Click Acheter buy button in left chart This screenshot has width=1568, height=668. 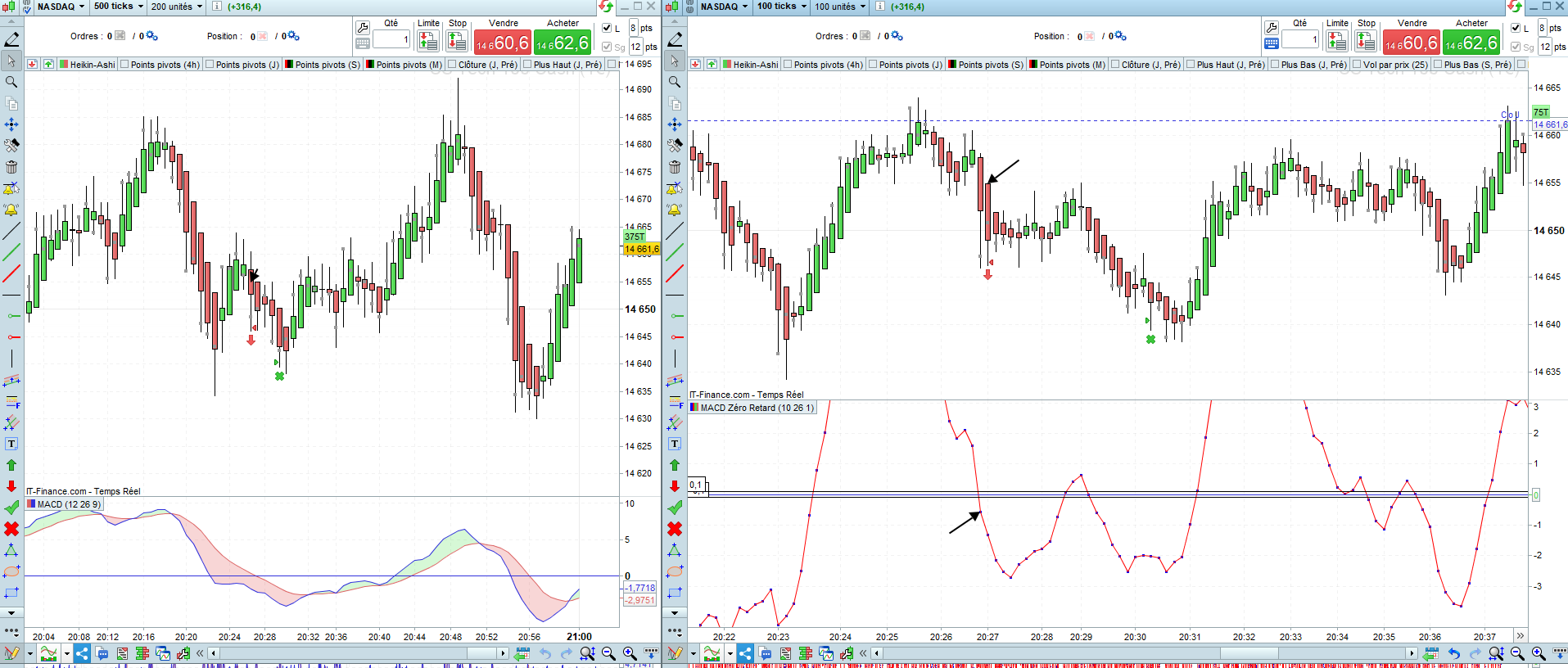[x=563, y=42]
